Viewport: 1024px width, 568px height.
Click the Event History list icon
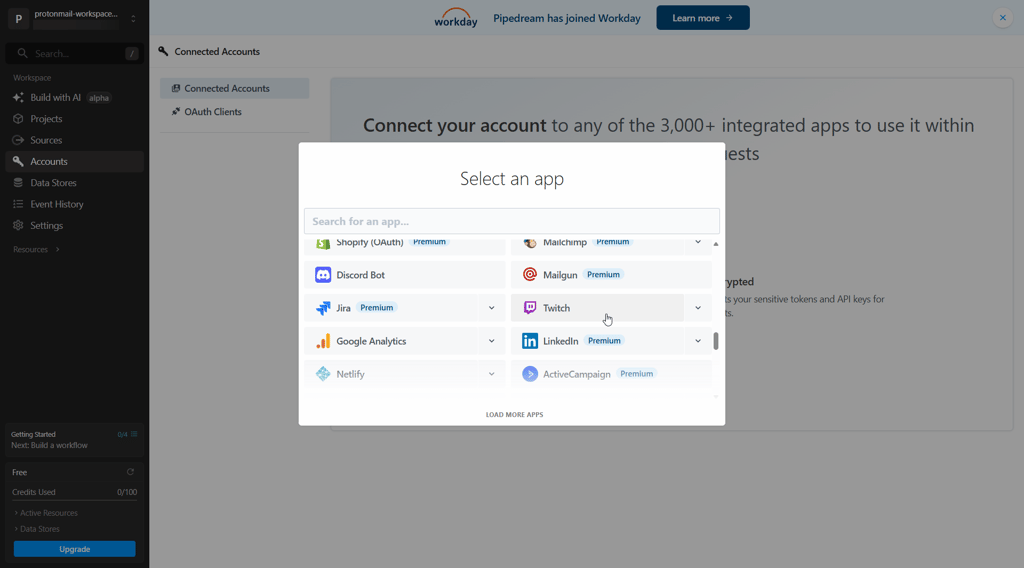(x=18, y=204)
